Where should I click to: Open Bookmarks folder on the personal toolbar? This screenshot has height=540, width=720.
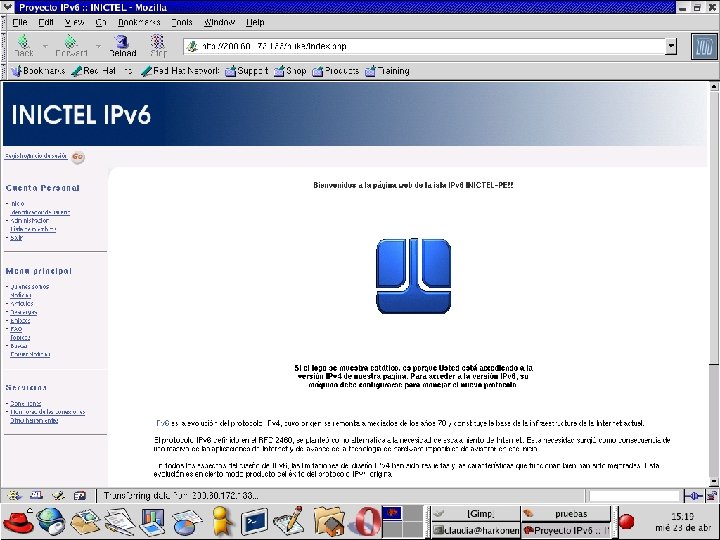(38, 71)
